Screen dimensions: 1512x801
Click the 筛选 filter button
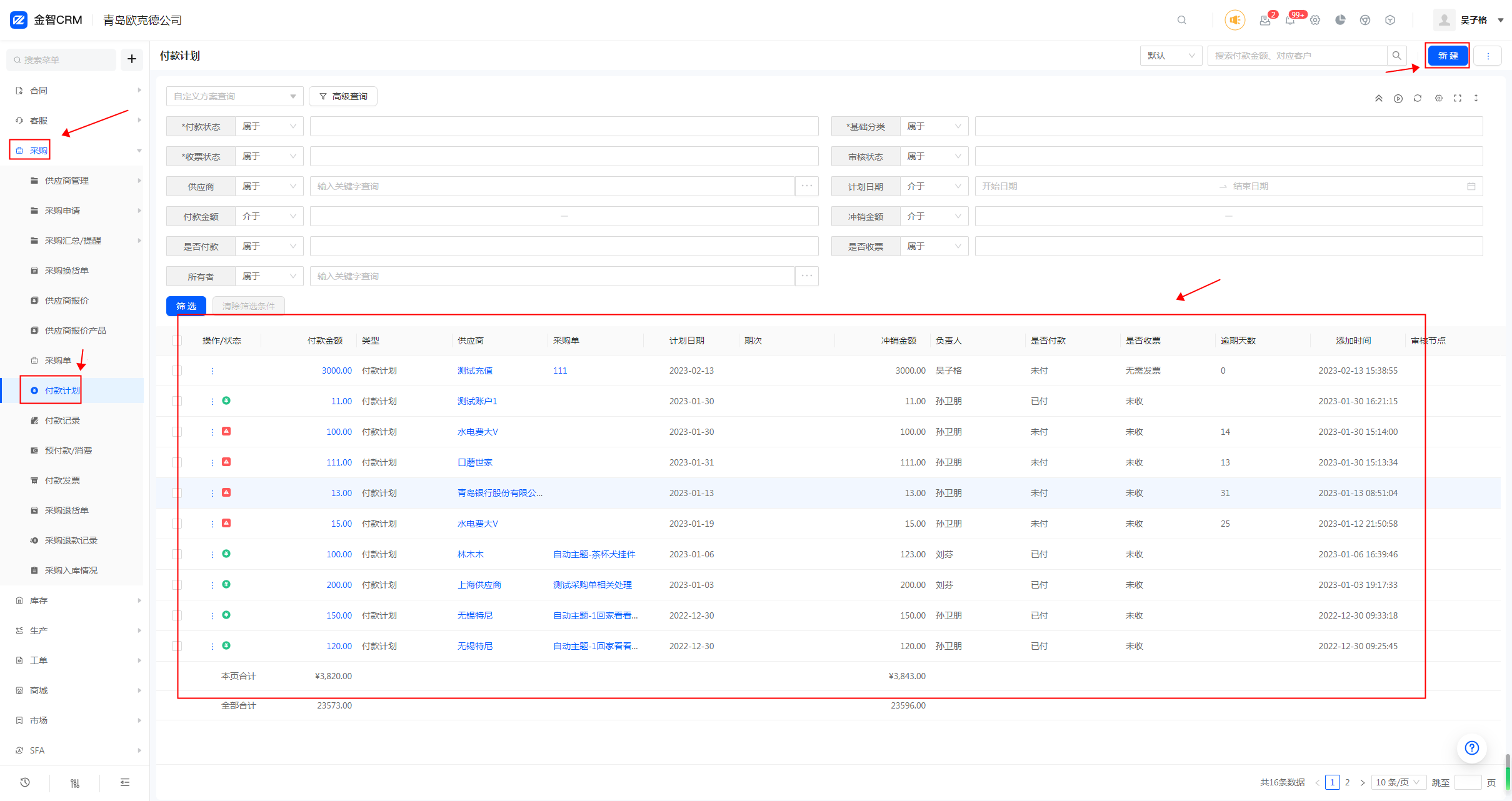click(186, 306)
